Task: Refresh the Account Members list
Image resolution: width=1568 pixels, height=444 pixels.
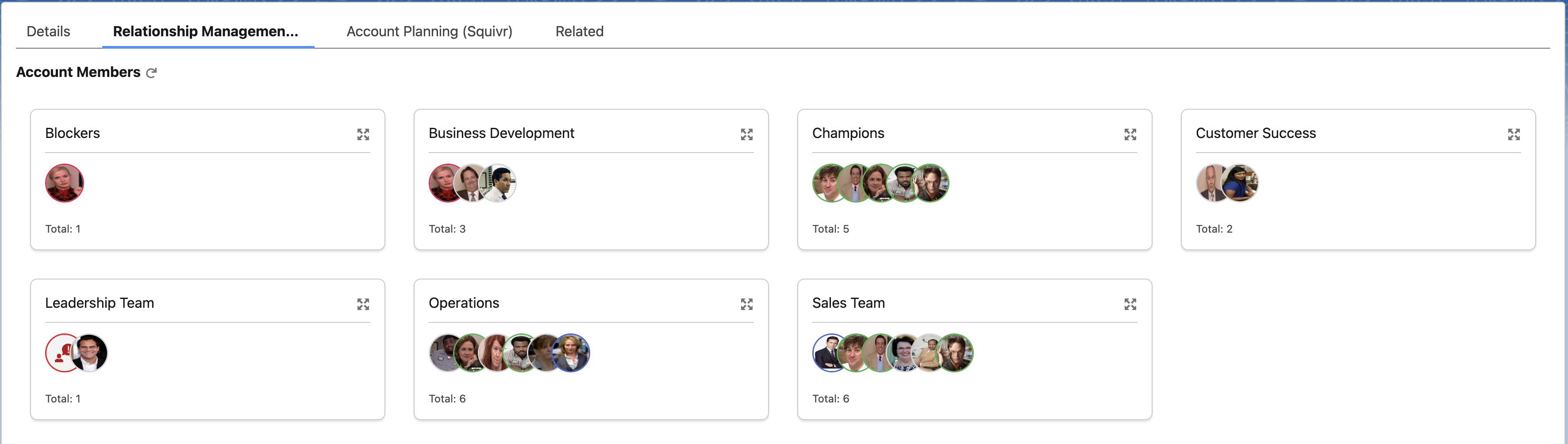Action: click(x=152, y=73)
